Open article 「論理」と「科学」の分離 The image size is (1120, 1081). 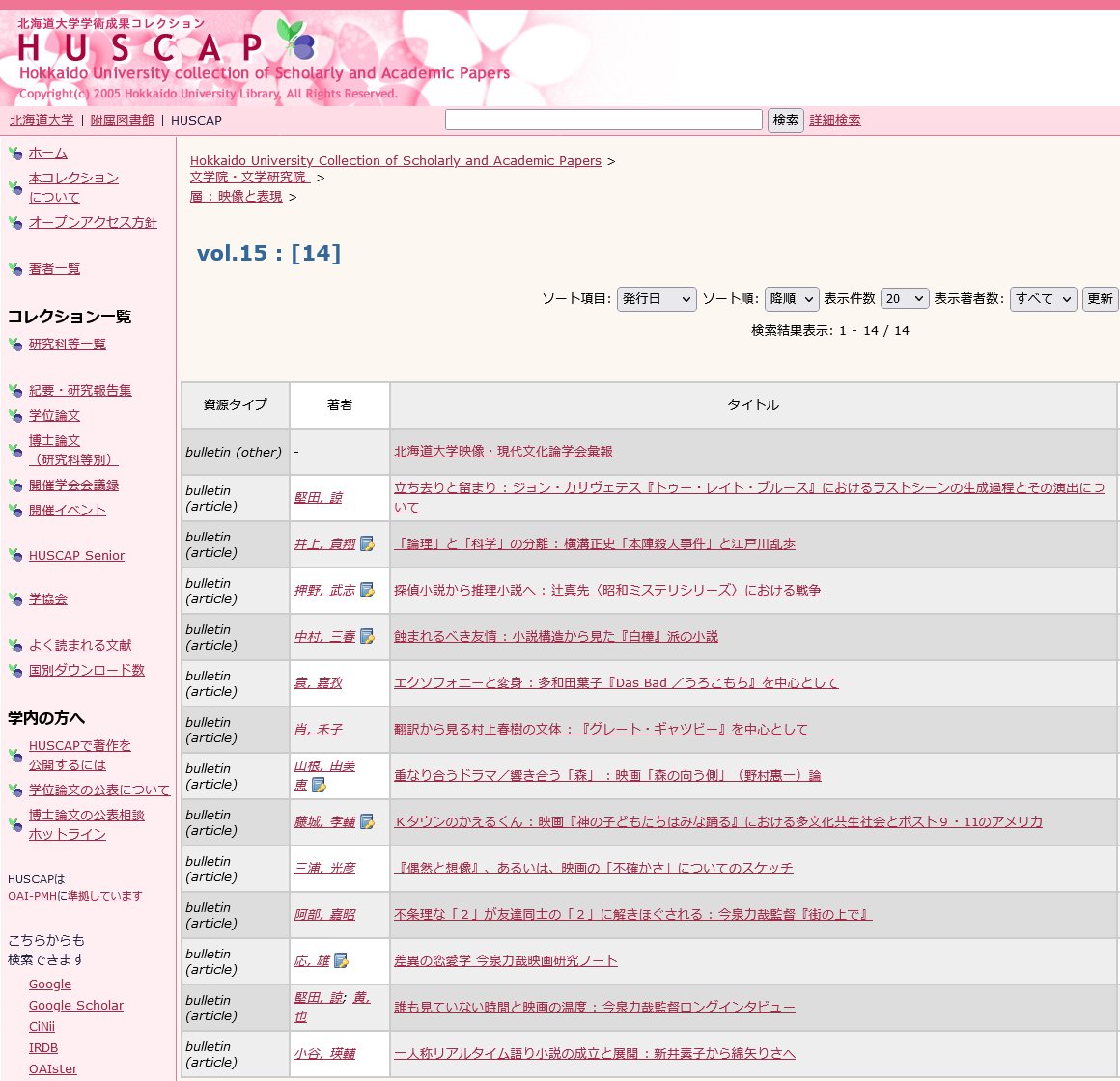(595, 544)
